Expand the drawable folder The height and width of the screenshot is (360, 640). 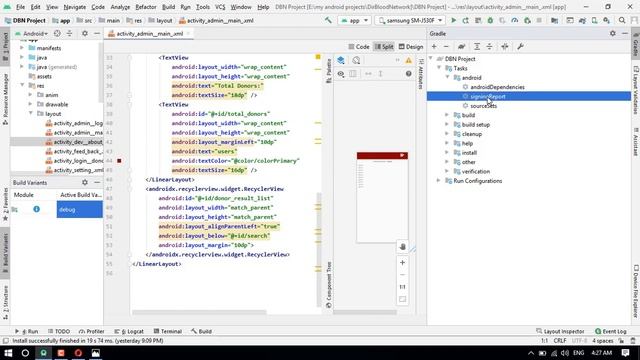pos(30,104)
